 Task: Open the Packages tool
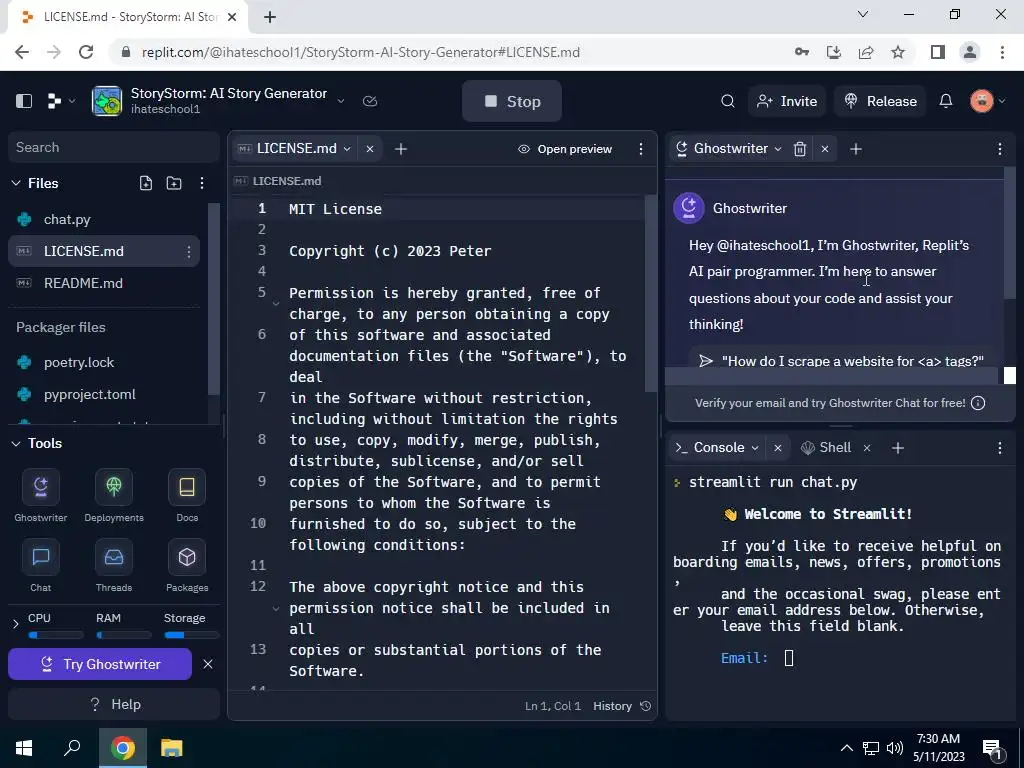pyautogui.click(x=187, y=566)
